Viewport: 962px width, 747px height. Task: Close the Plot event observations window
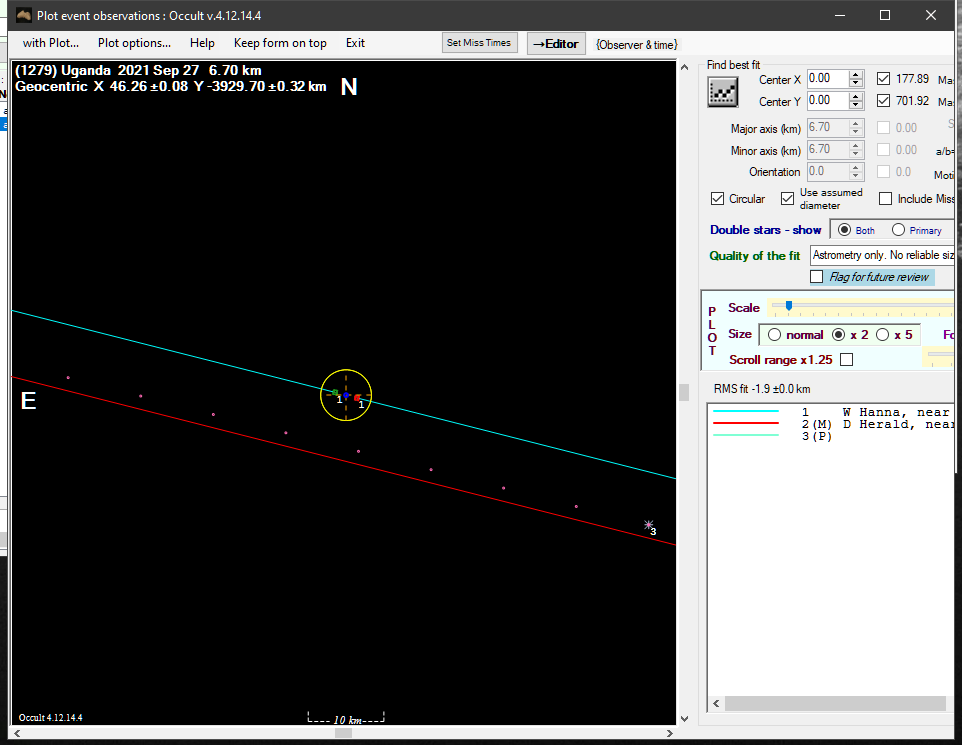click(931, 15)
